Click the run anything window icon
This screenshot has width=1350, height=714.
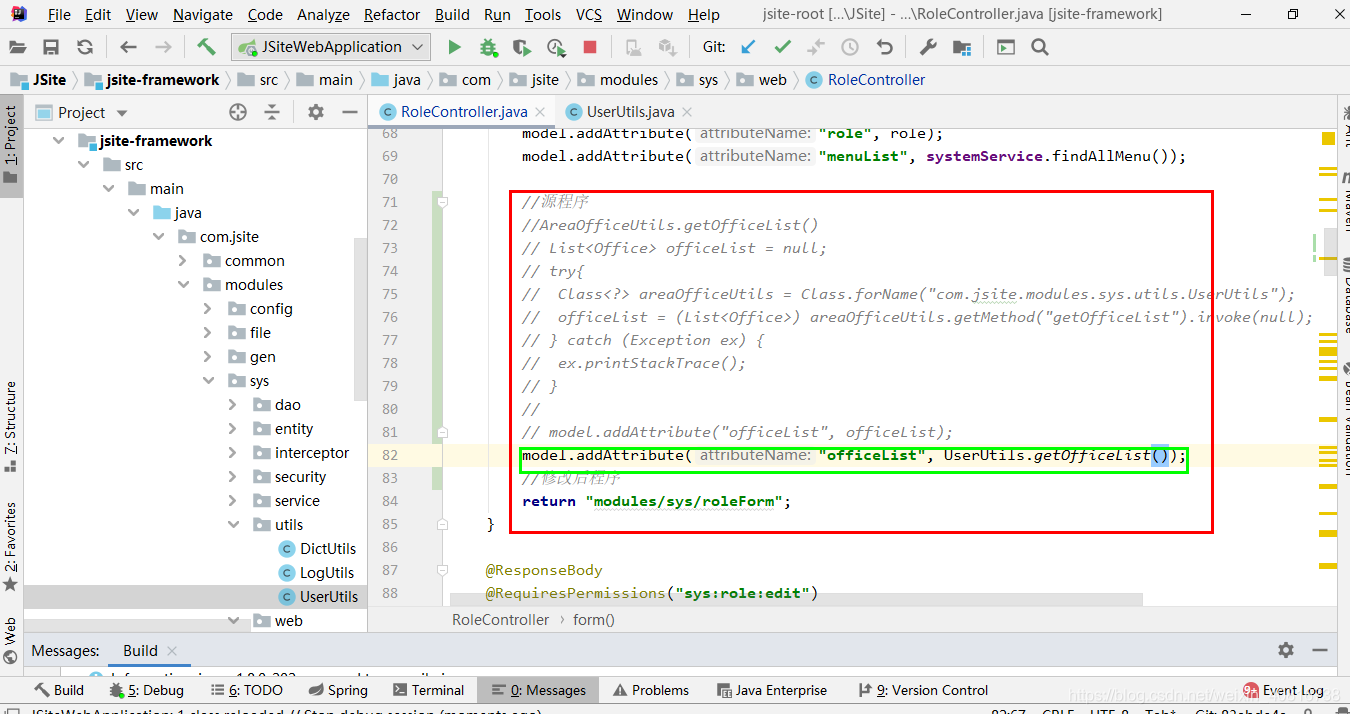[1006, 47]
